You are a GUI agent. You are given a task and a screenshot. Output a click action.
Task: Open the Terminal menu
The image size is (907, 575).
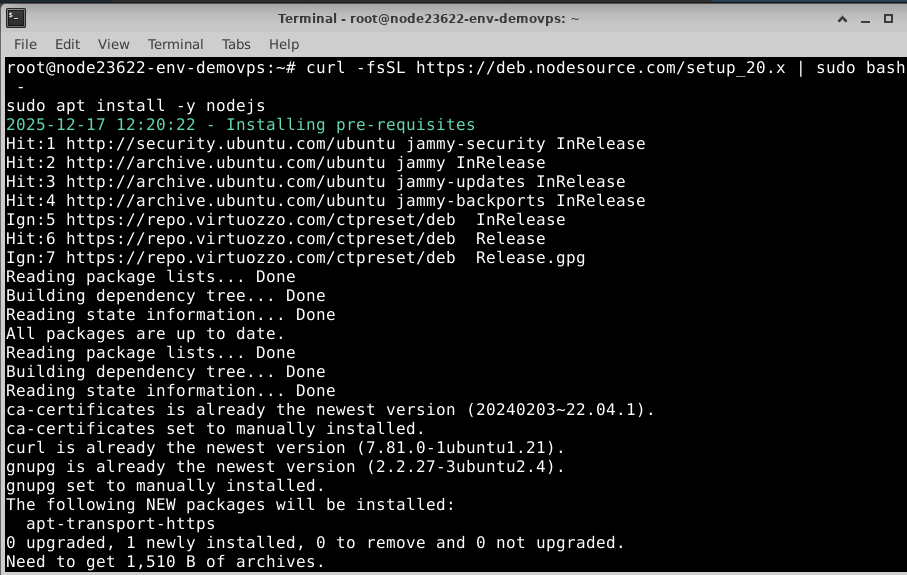[x=175, y=44]
